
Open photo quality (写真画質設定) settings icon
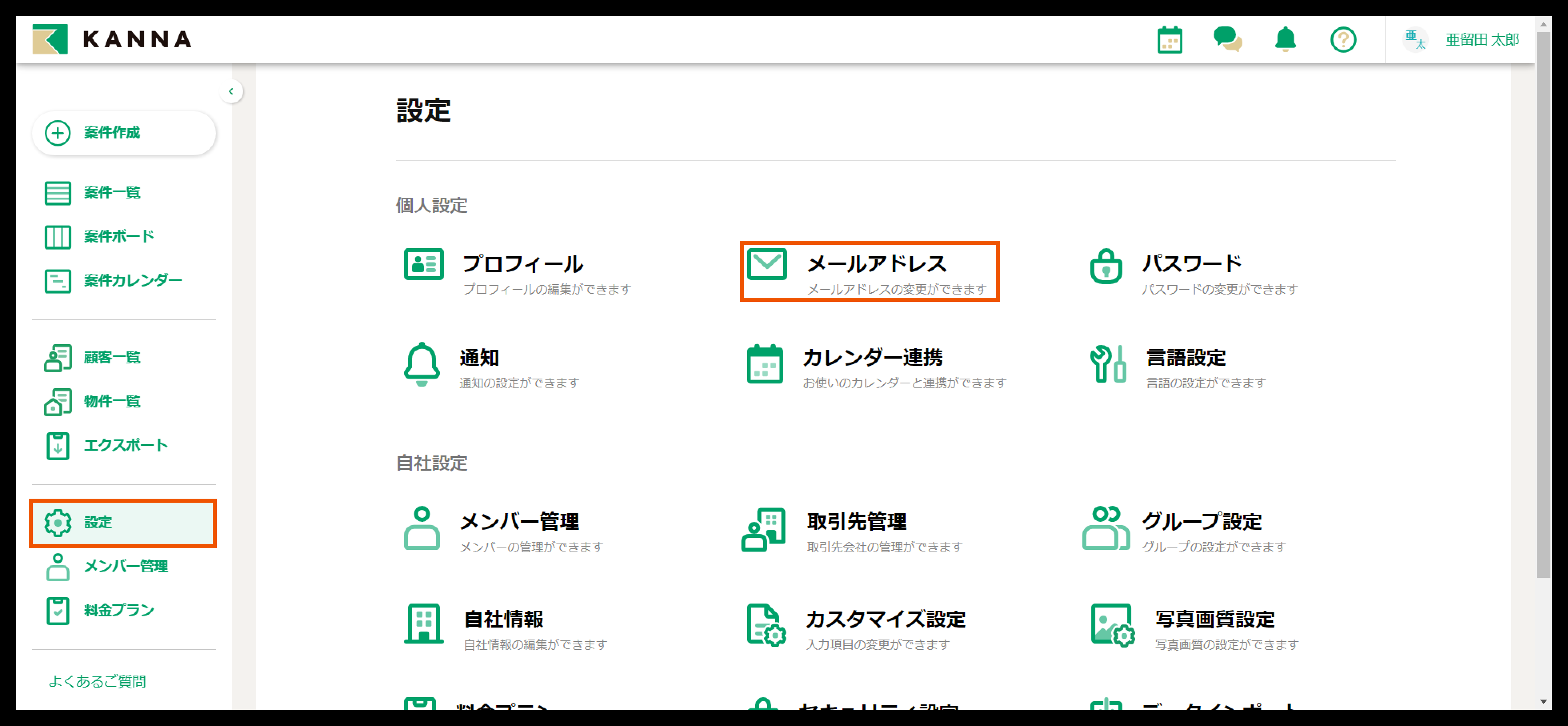1112,625
